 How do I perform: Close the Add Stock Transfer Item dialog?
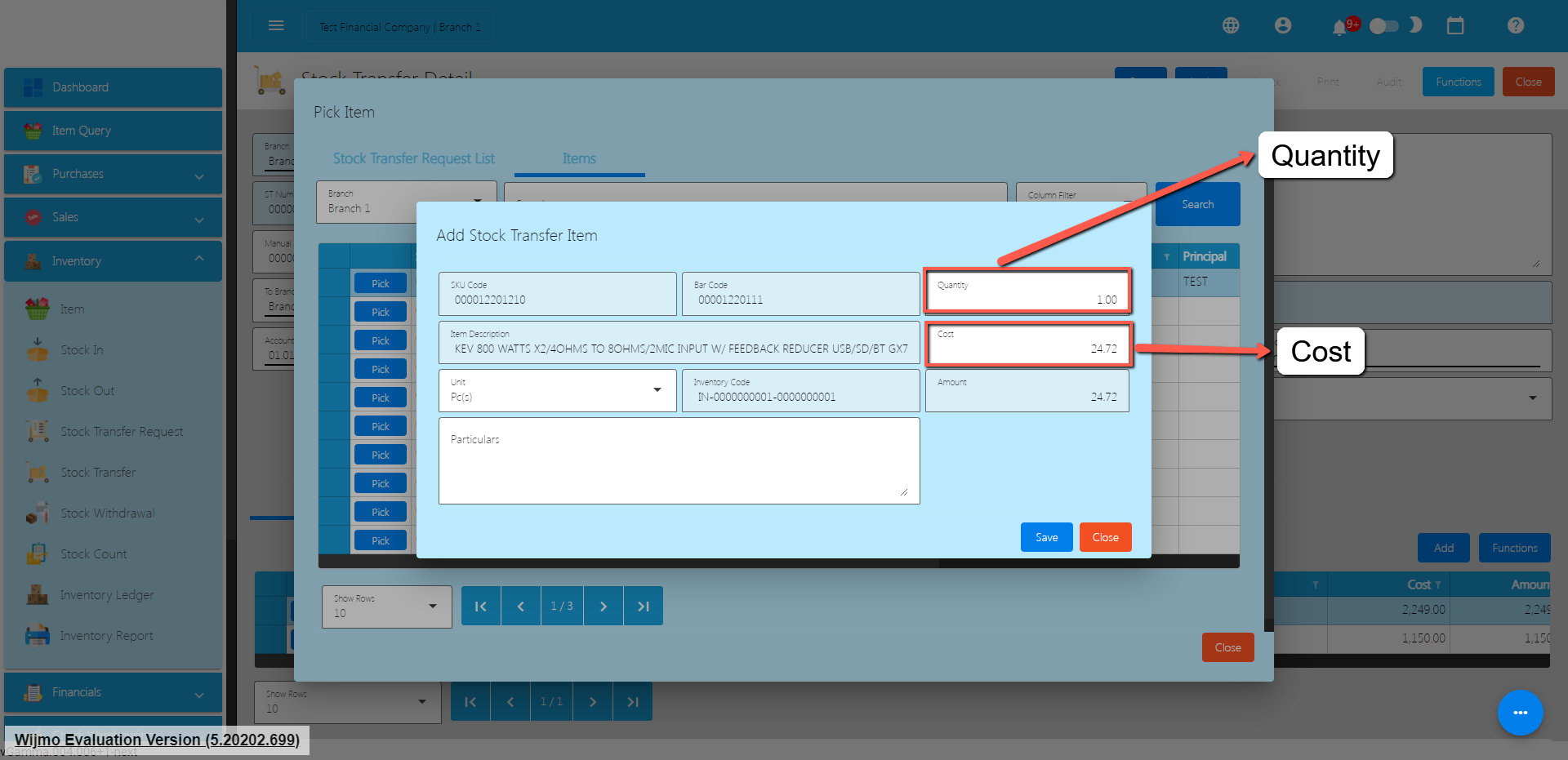[x=1105, y=537]
